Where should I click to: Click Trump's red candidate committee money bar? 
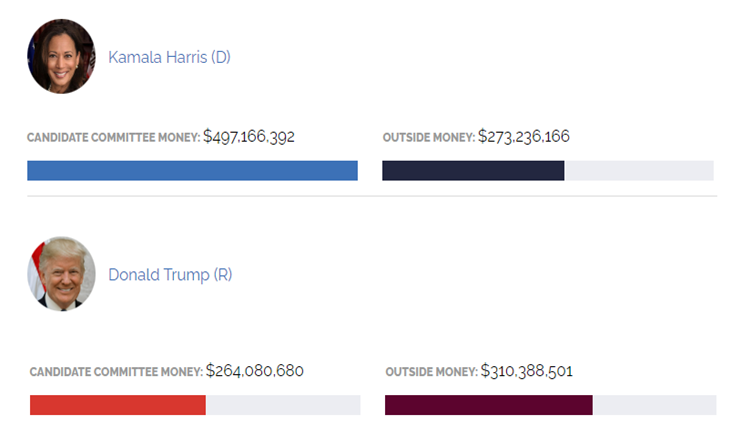(x=118, y=405)
